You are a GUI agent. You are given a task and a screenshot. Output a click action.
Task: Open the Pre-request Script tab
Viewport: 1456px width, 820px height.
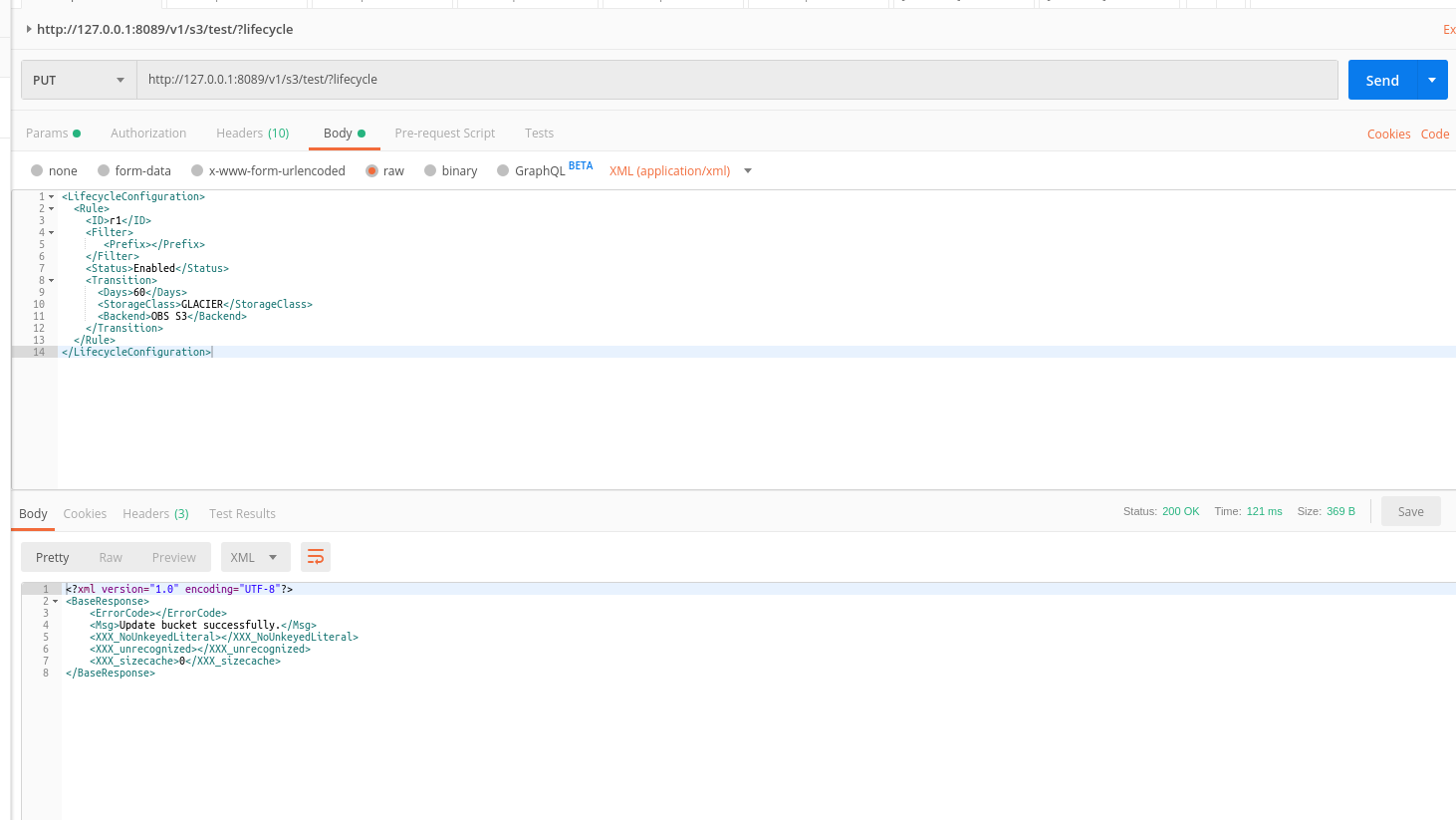tap(445, 133)
